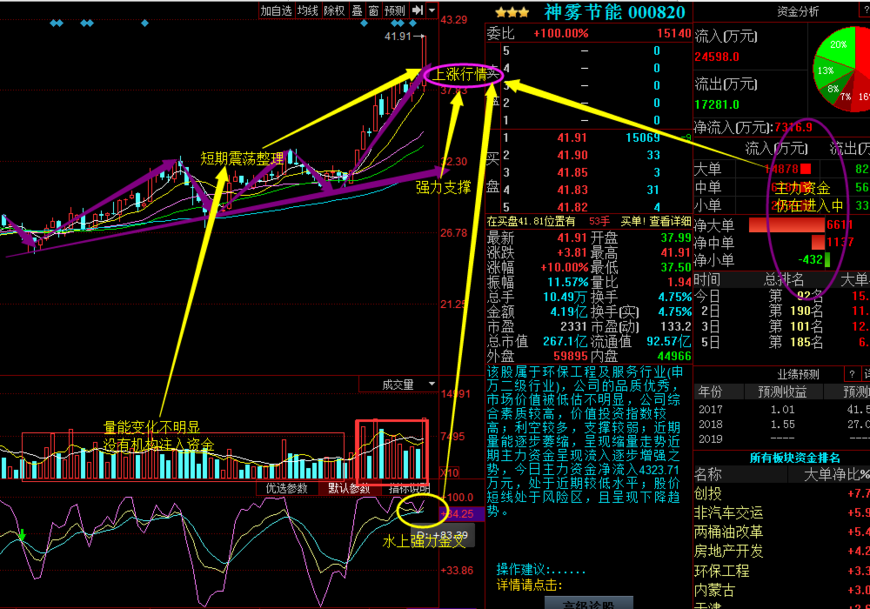Click the 2017 forecast earnings 1.01

tap(782, 409)
